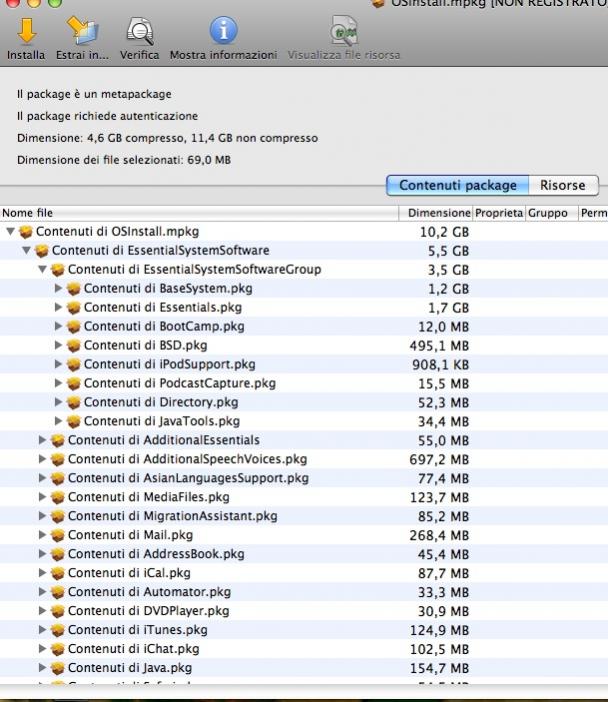Screen dimensions: 608x702
Task: Select Contenuti di iTunes.pkg row text
Action: tap(137, 630)
